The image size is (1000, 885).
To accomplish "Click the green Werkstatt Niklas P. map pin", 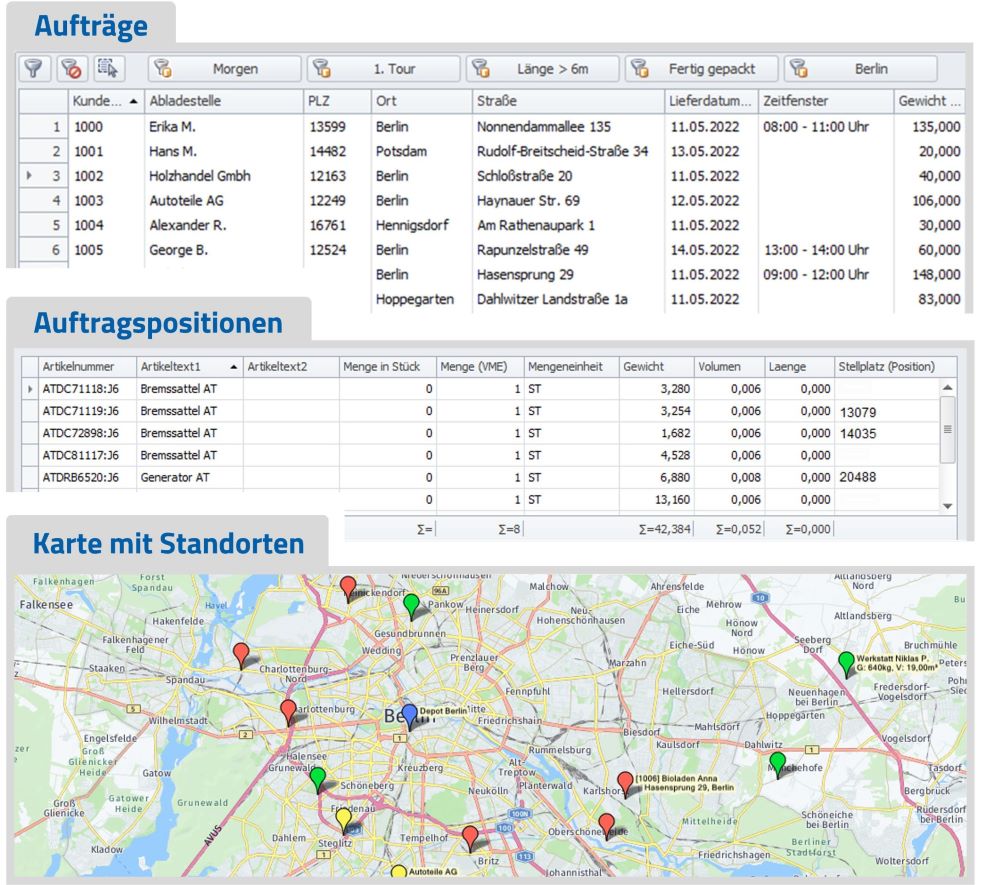I will 846,664.
